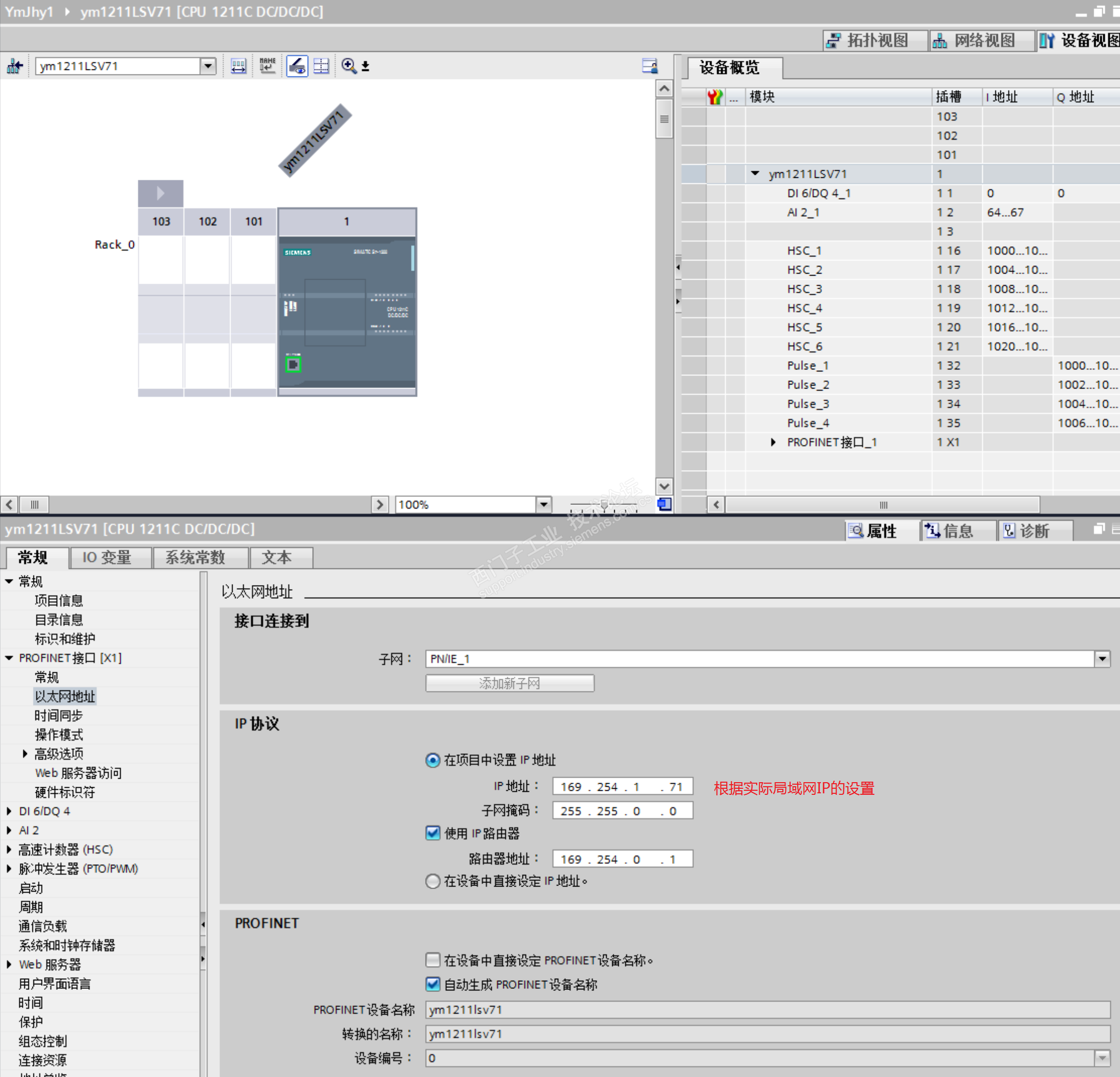Select 时间同步 in the property tree
The height and width of the screenshot is (1077, 1120).
pyautogui.click(x=58, y=715)
